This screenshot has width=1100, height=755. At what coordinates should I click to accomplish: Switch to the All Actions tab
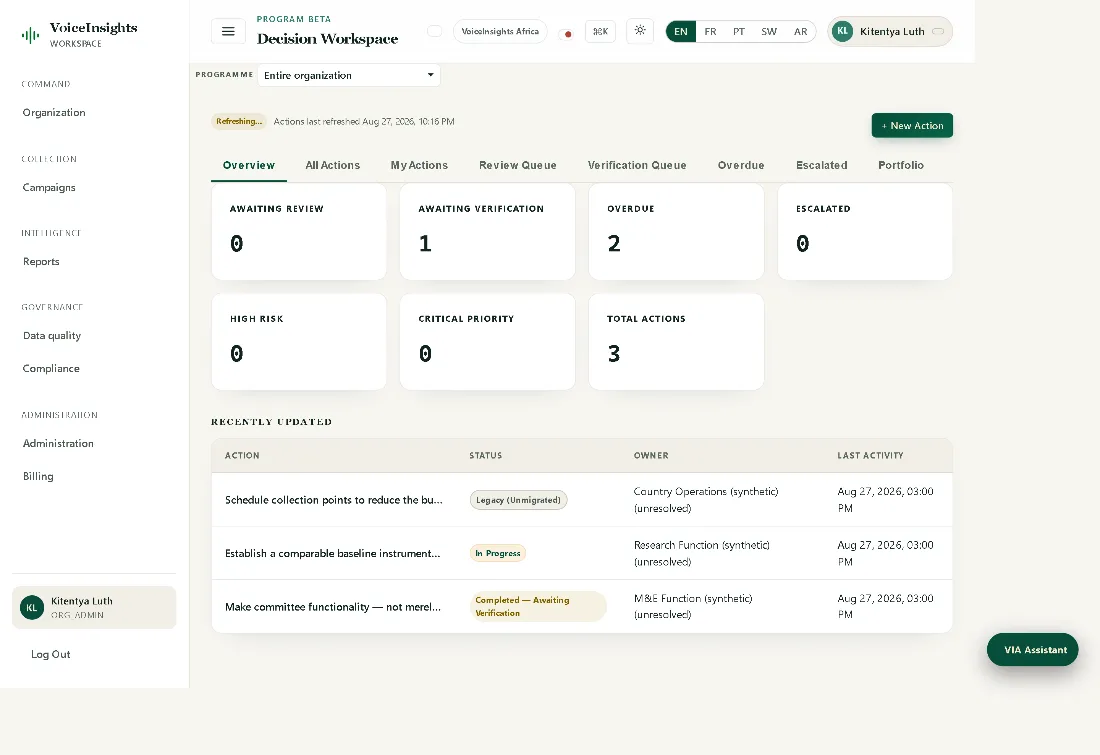[333, 165]
